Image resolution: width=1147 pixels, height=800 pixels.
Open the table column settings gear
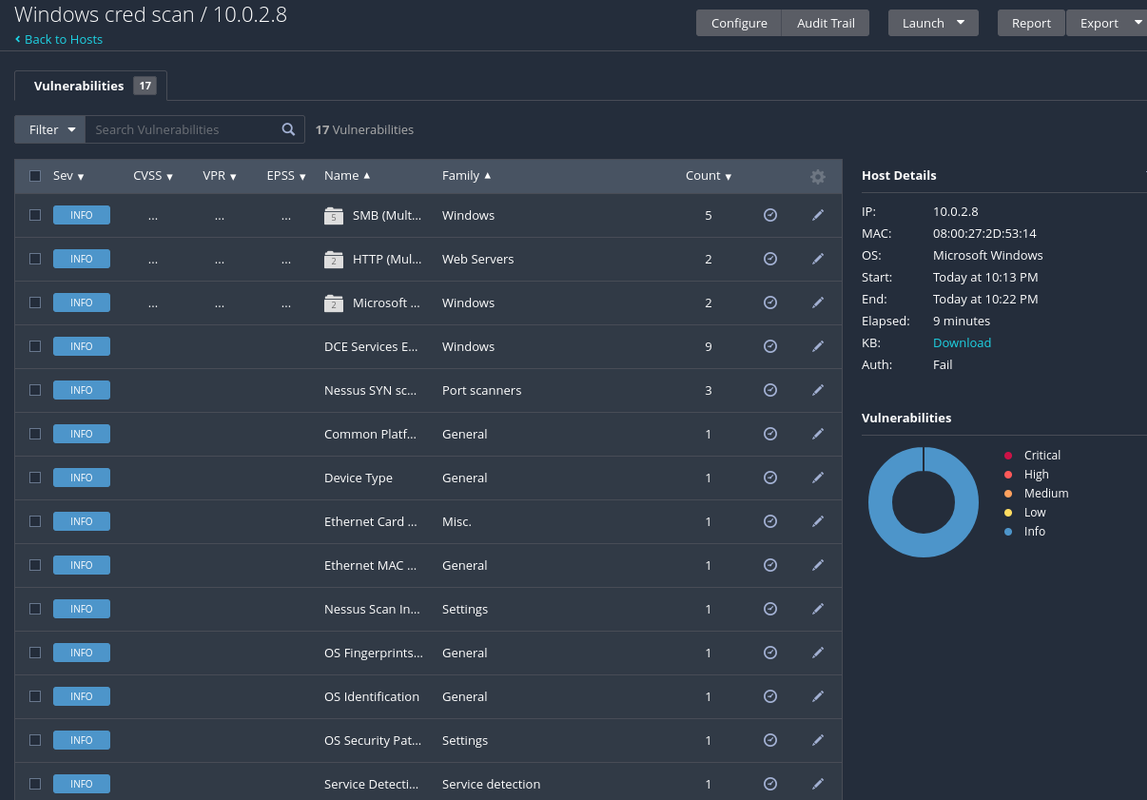click(x=818, y=176)
